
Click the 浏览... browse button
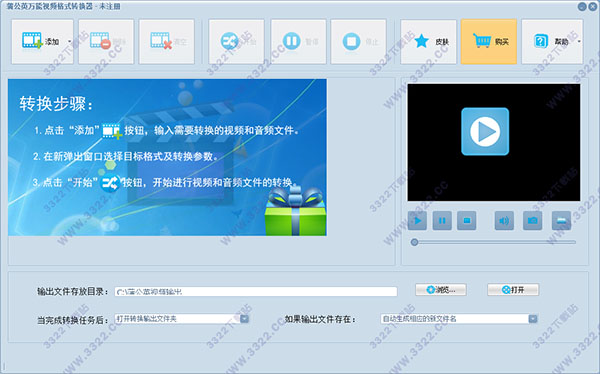click(x=441, y=290)
